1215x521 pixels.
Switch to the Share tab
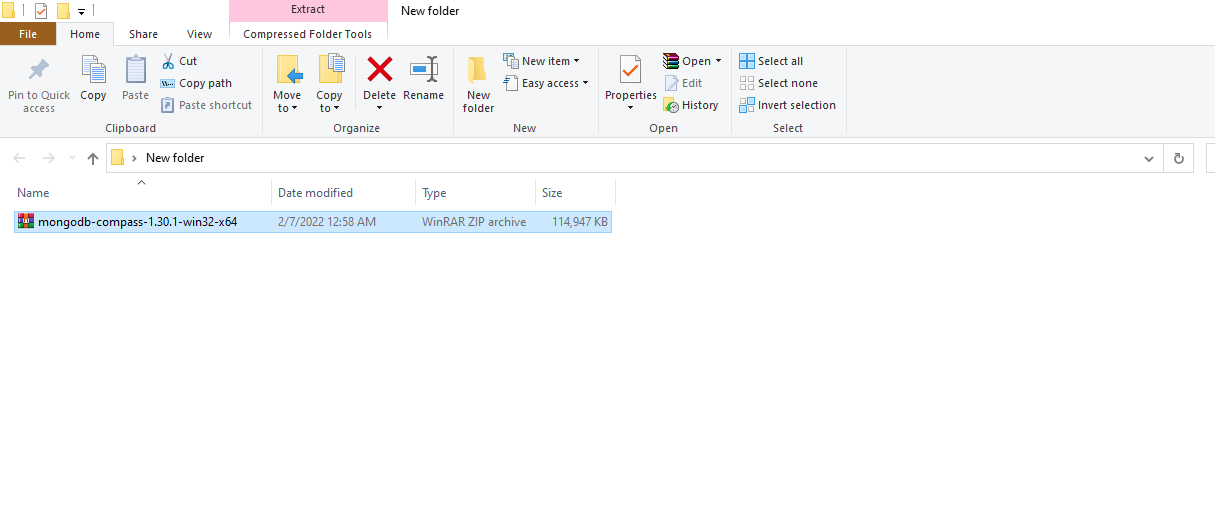pyautogui.click(x=143, y=34)
